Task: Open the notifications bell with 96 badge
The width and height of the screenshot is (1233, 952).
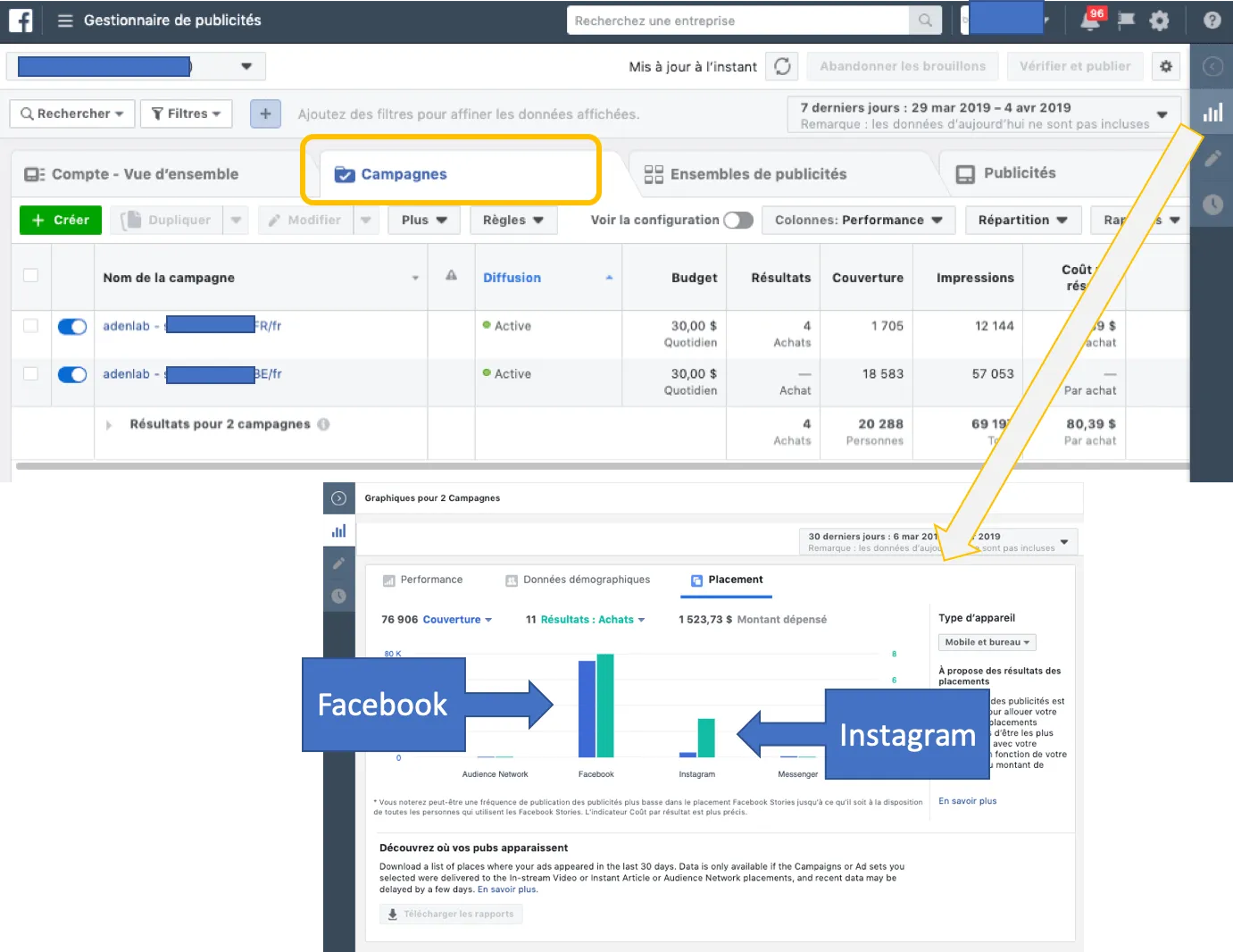Action: pyautogui.click(x=1090, y=21)
